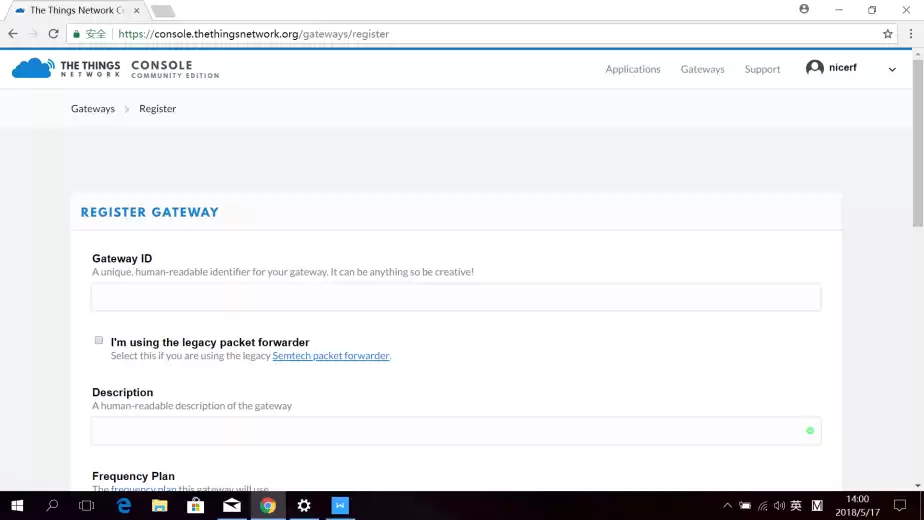Open the Chrome three-dot menu
924x520 pixels.
point(910,34)
